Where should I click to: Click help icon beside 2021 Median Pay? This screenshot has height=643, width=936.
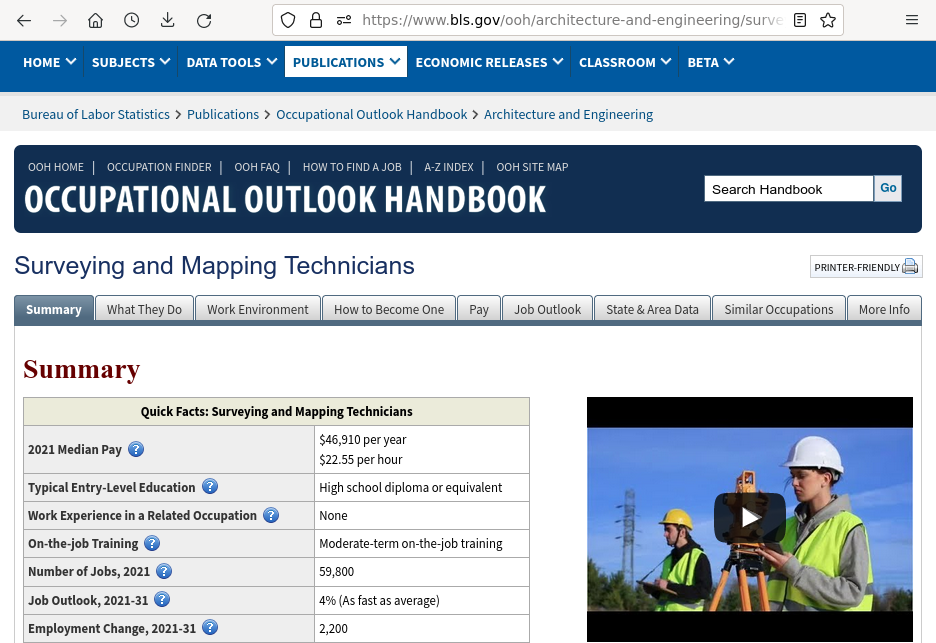point(136,449)
